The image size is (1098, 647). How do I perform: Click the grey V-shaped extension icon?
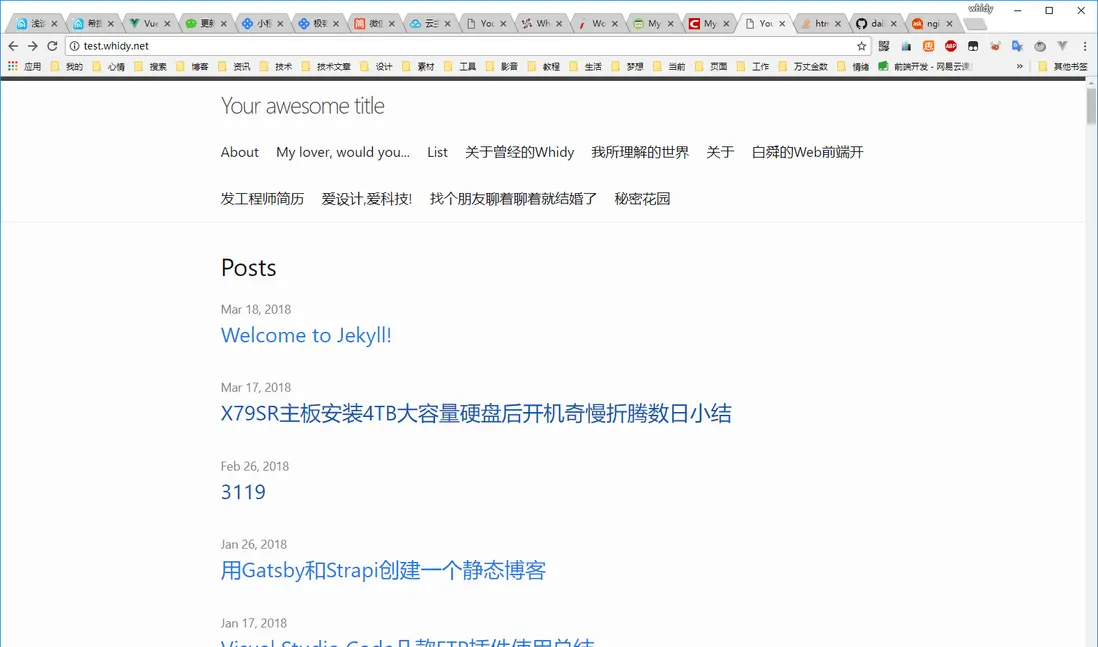1062,46
